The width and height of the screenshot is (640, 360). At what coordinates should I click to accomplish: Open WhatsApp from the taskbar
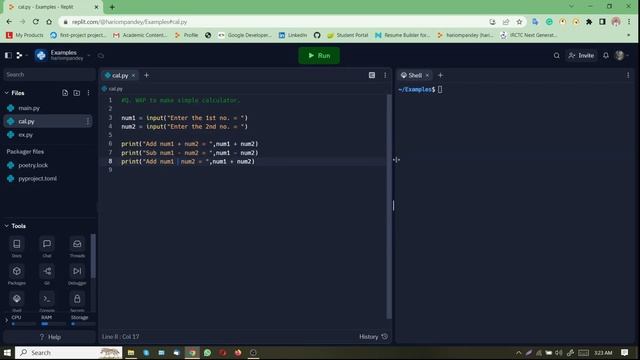[x=207, y=353]
